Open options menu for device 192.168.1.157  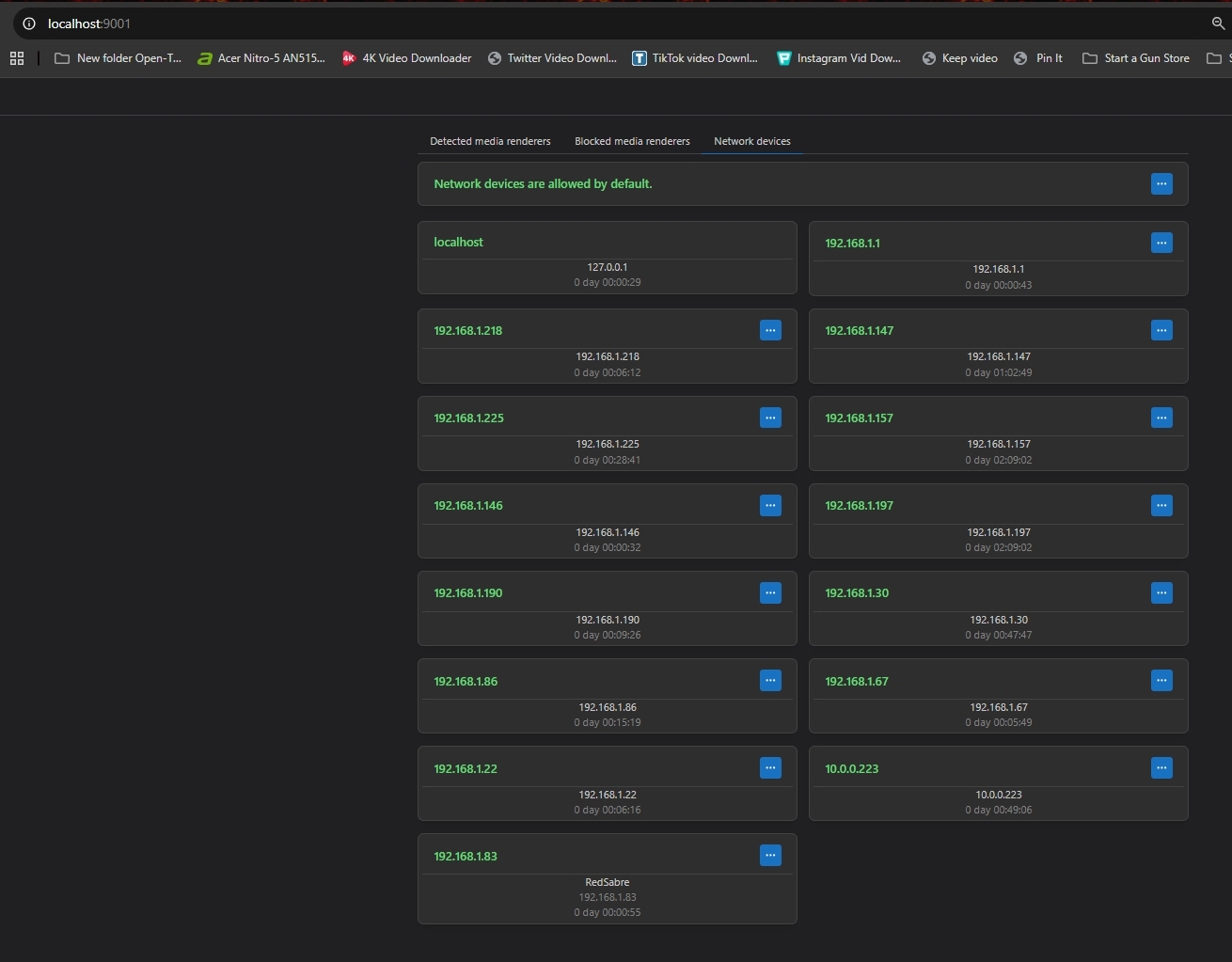[x=1161, y=418]
